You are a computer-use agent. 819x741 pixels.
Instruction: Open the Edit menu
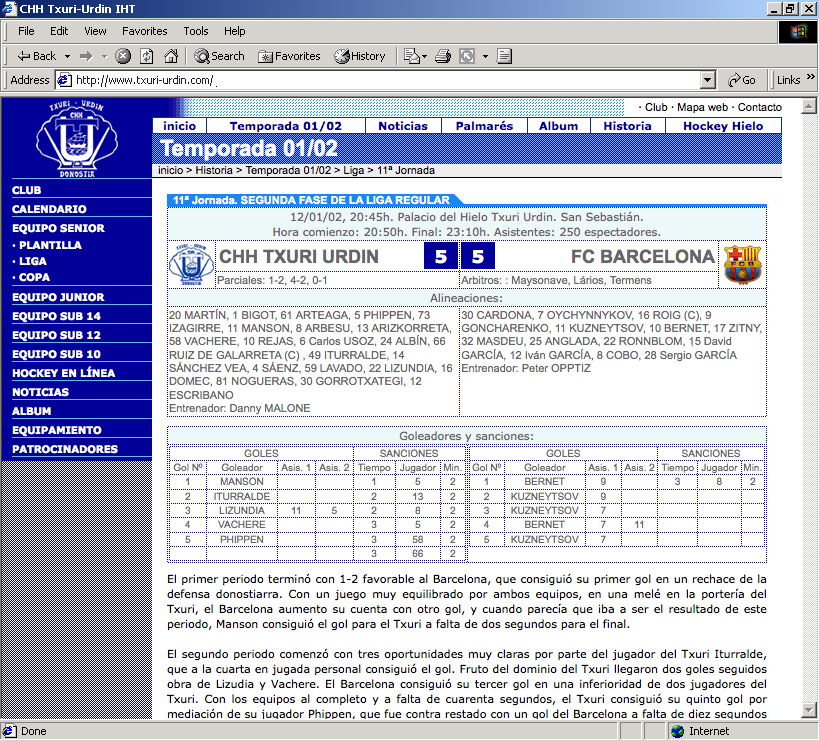[59, 31]
